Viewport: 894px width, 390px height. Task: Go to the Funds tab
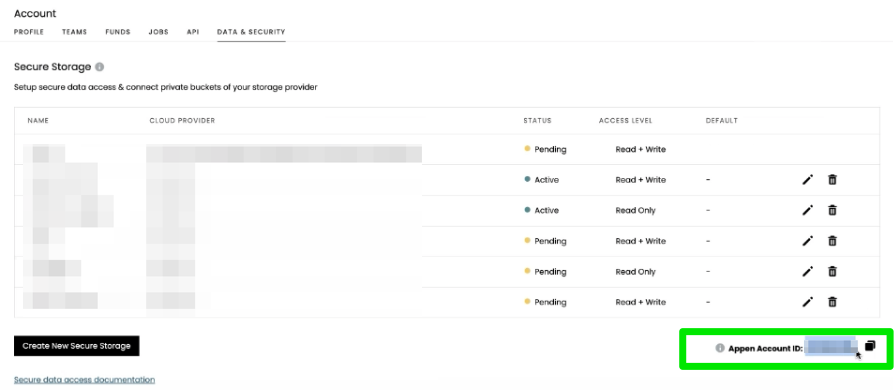coord(118,32)
